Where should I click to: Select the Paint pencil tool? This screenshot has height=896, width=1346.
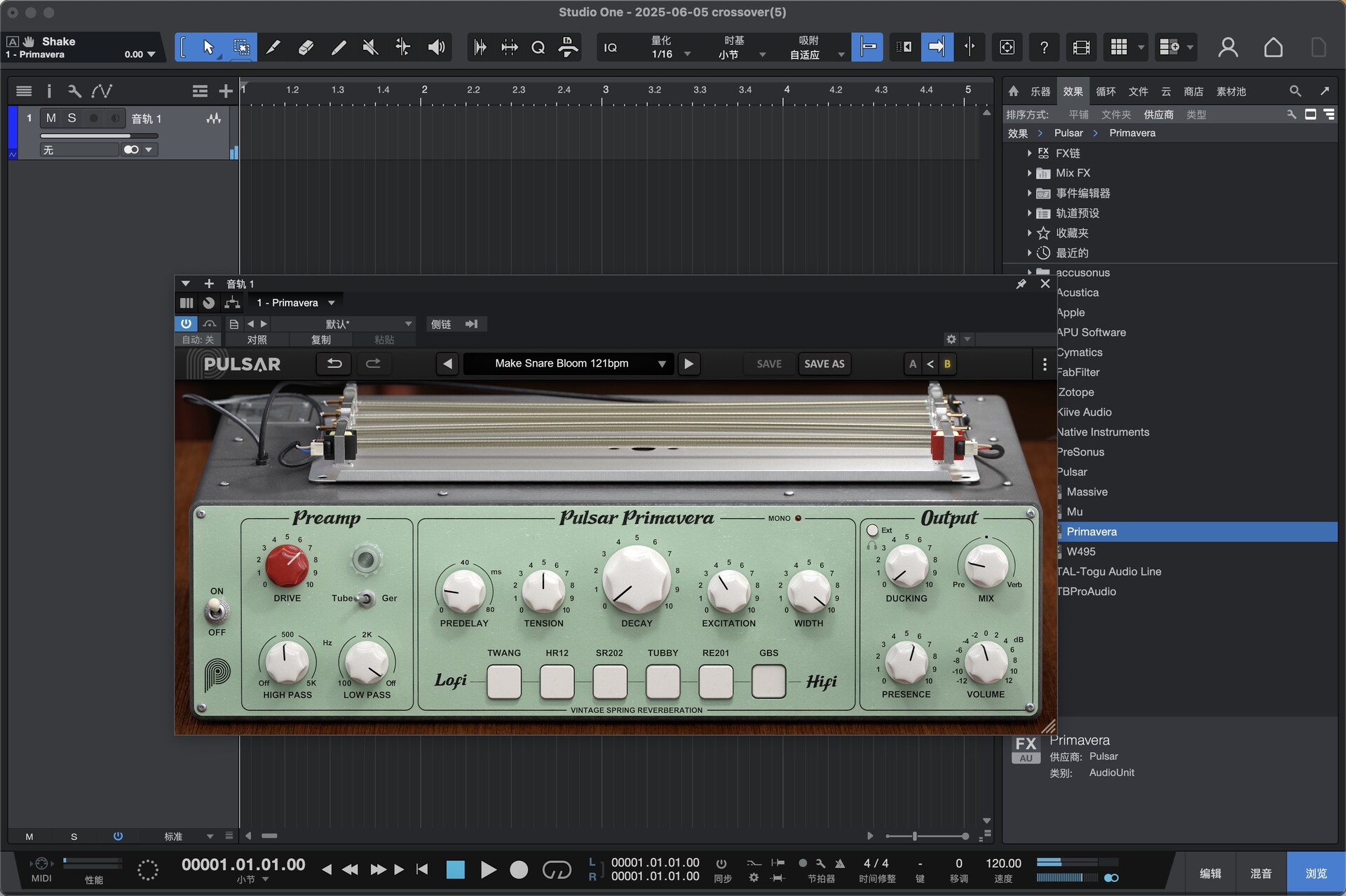[338, 47]
